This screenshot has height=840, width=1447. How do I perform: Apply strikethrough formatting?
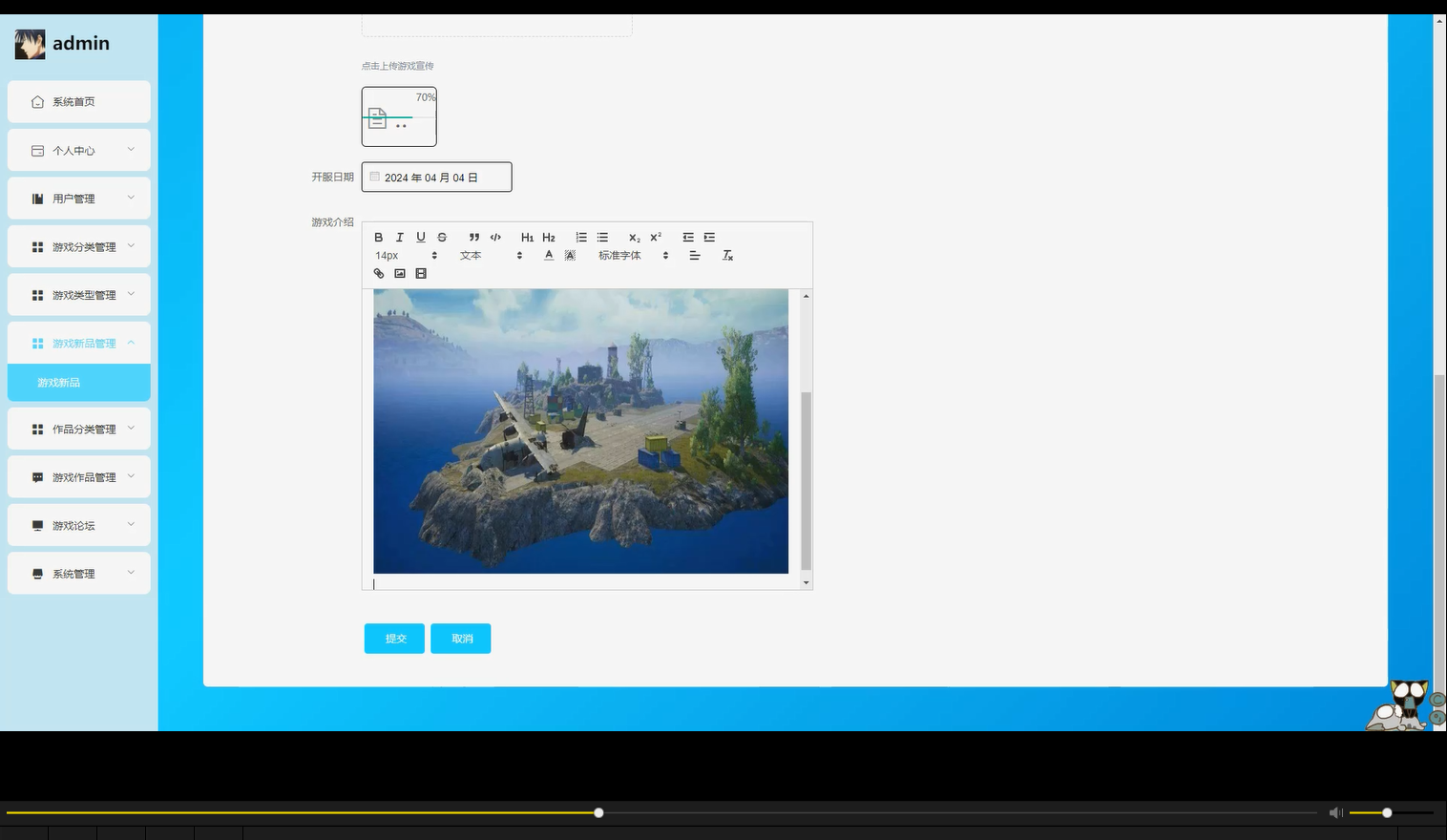[442, 238]
